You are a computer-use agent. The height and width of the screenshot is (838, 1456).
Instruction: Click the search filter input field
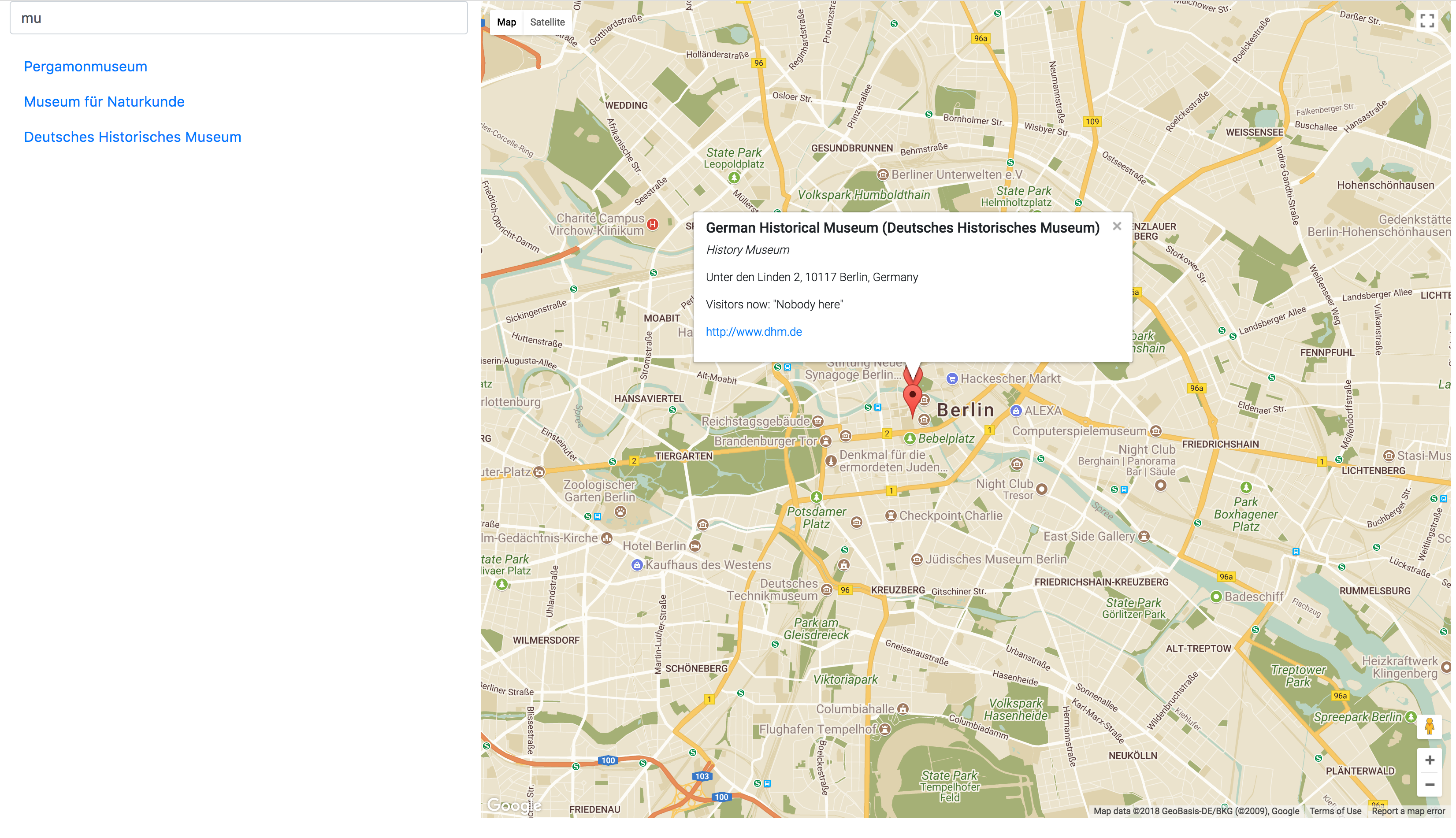(238, 18)
